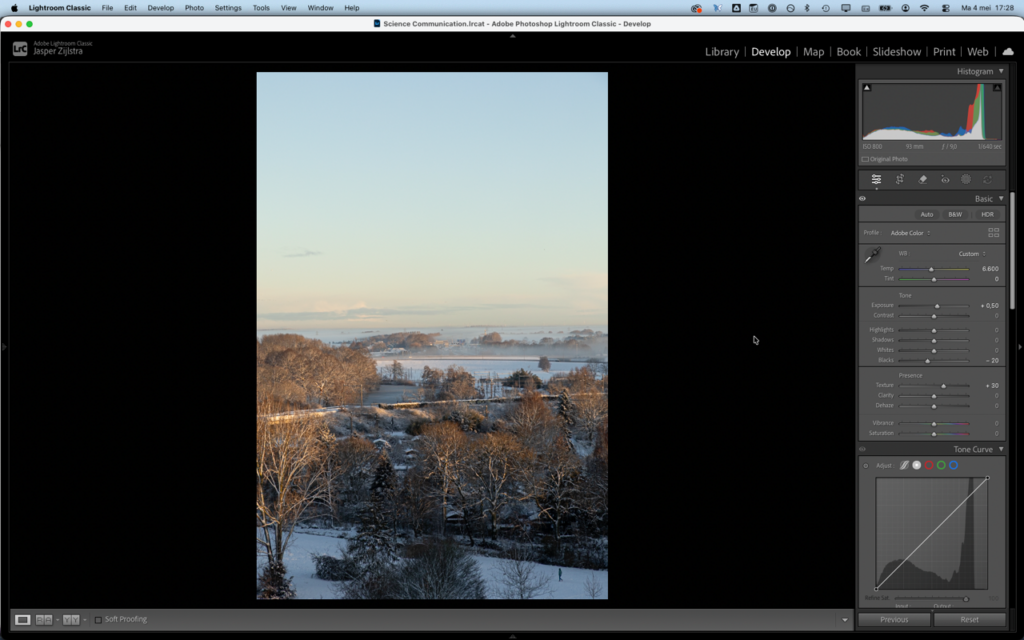
Task: Switch to the Library module
Action: [x=722, y=52]
